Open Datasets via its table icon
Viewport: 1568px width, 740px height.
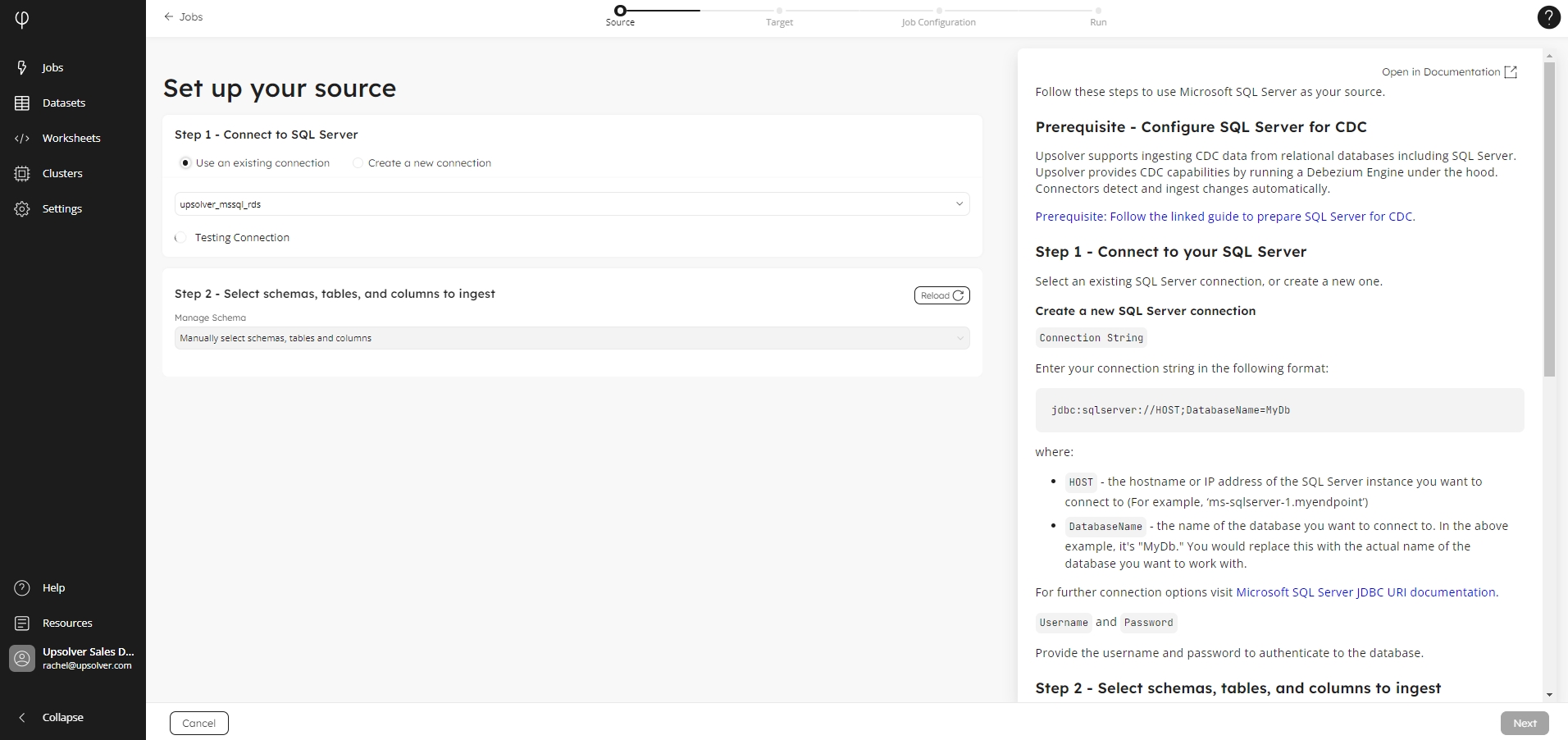pyautogui.click(x=22, y=103)
